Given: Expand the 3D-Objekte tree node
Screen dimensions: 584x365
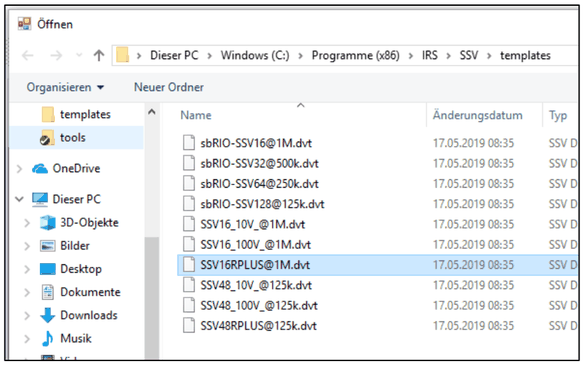Looking at the screenshot, I should [x=27, y=223].
